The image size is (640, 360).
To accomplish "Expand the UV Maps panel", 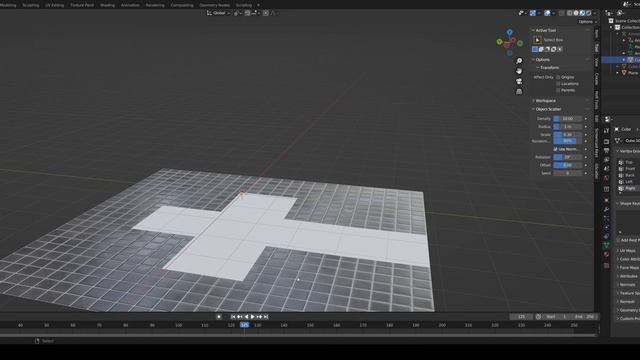I will pyautogui.click(x=627, y=251).
